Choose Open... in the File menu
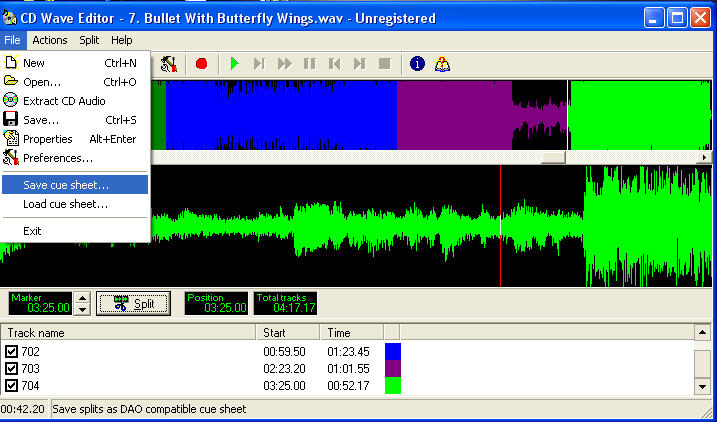This screenshot has width=717, height=422. coord(75,82)
